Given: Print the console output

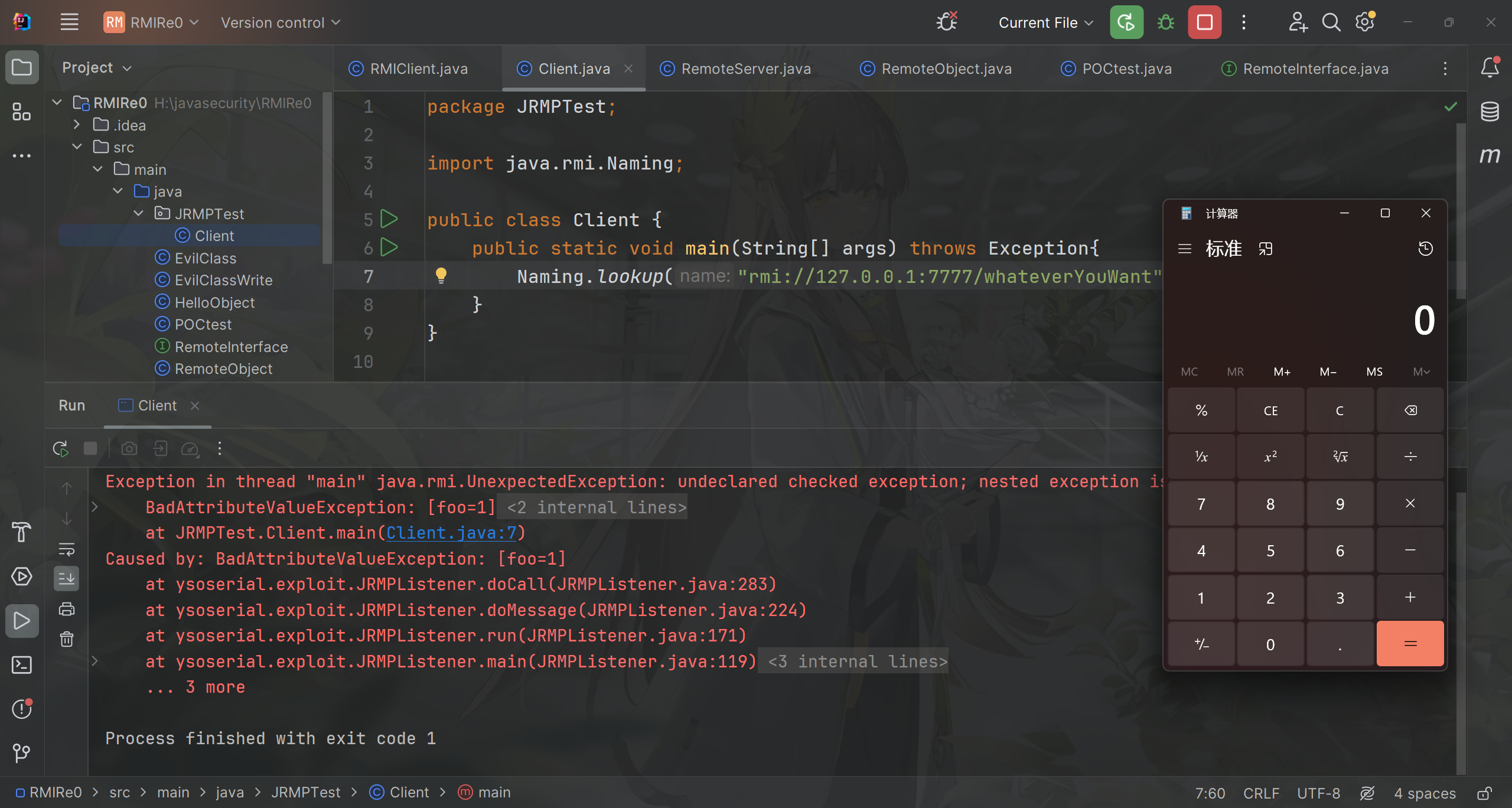Looking at the screenshot, I should tap(67, 609).
